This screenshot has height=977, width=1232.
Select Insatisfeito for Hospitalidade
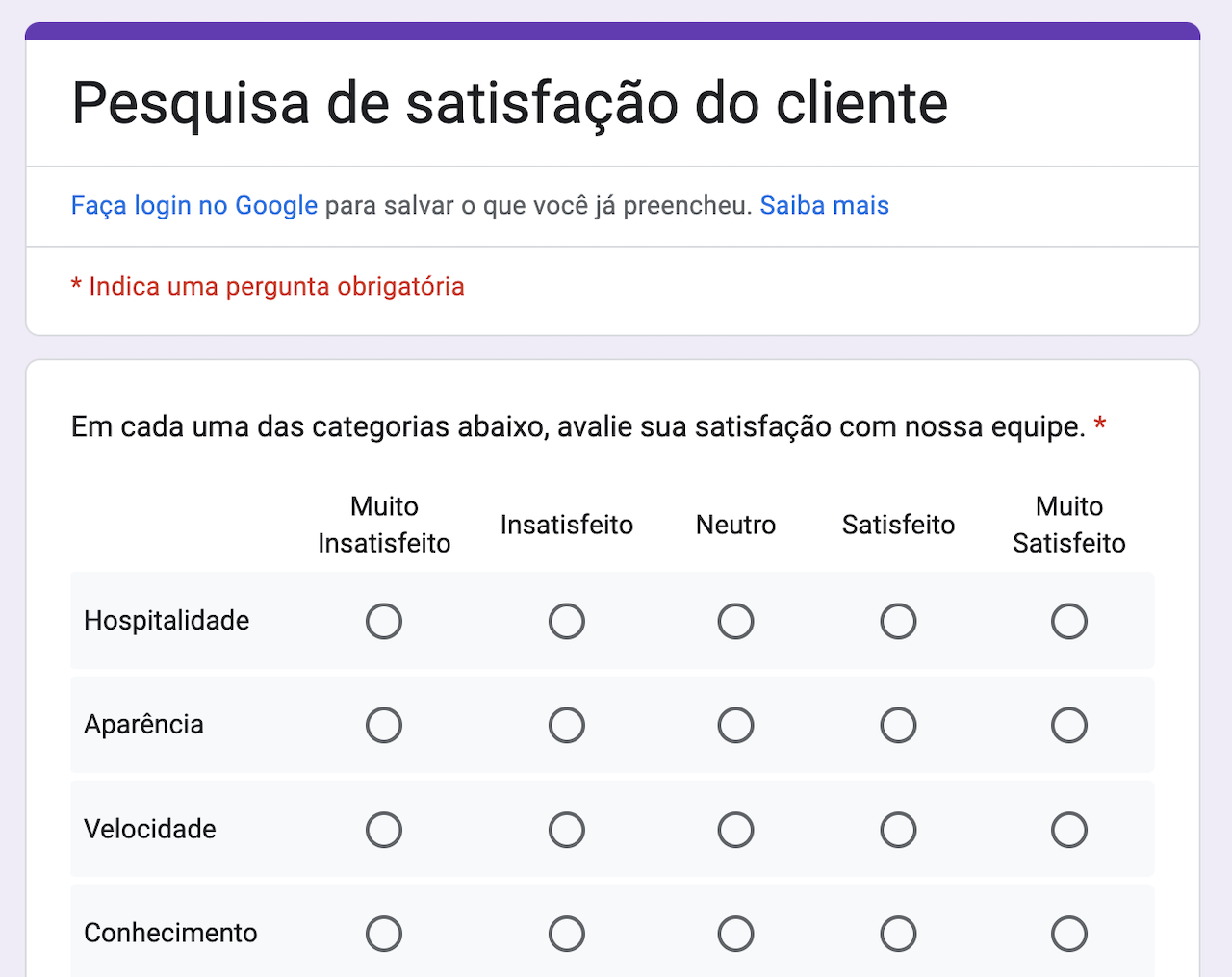coord(567,622)
